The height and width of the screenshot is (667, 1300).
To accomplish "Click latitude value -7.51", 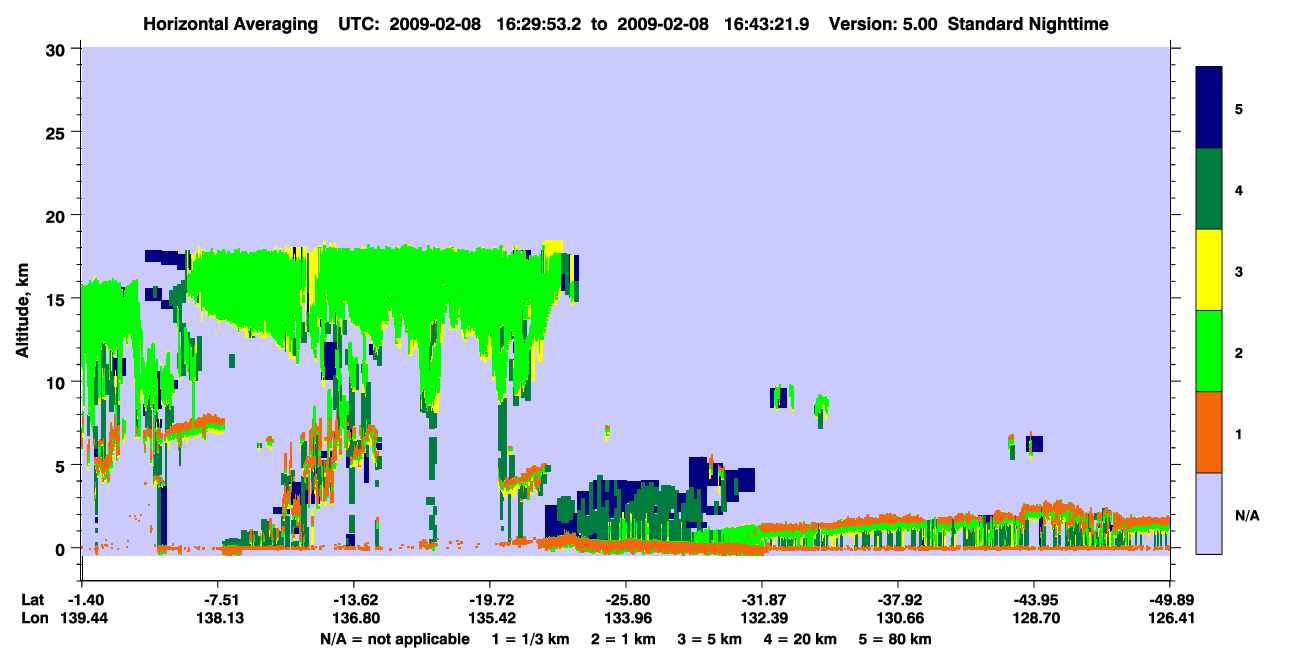I will (x=217, y=600).
